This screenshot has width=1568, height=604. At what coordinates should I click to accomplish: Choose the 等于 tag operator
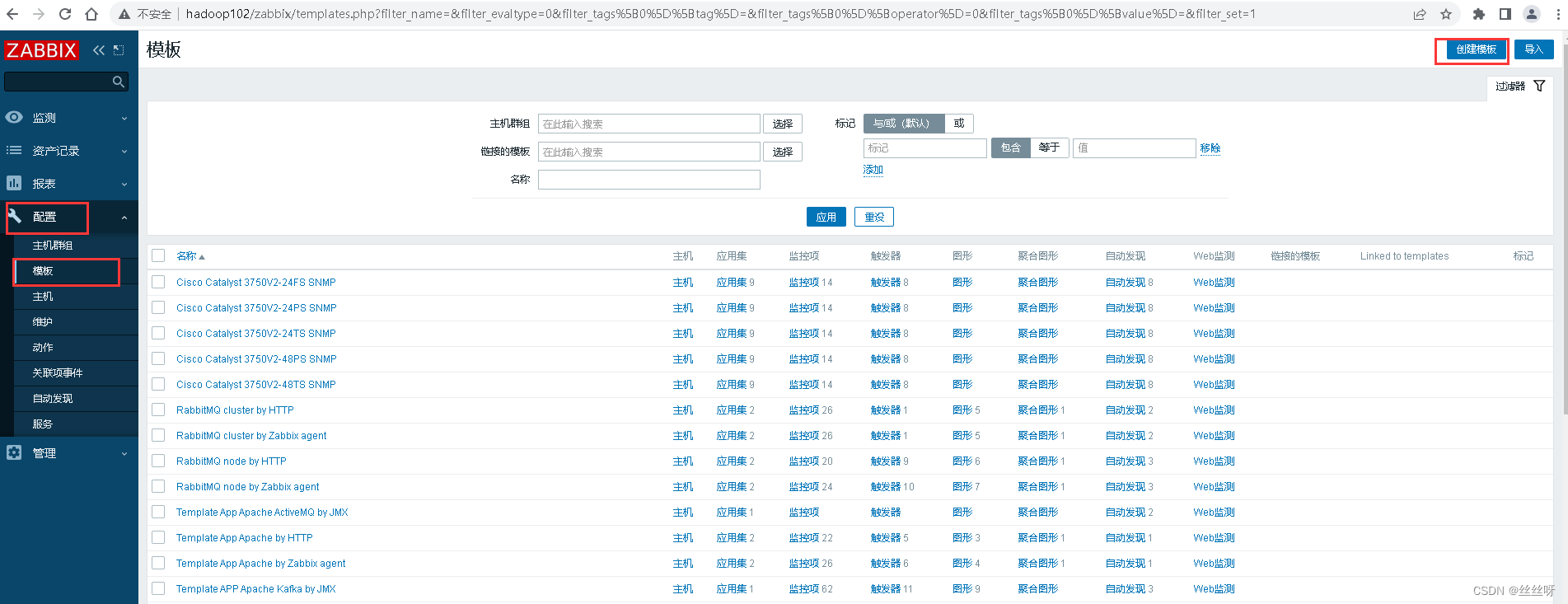[x=1050, y=147]
